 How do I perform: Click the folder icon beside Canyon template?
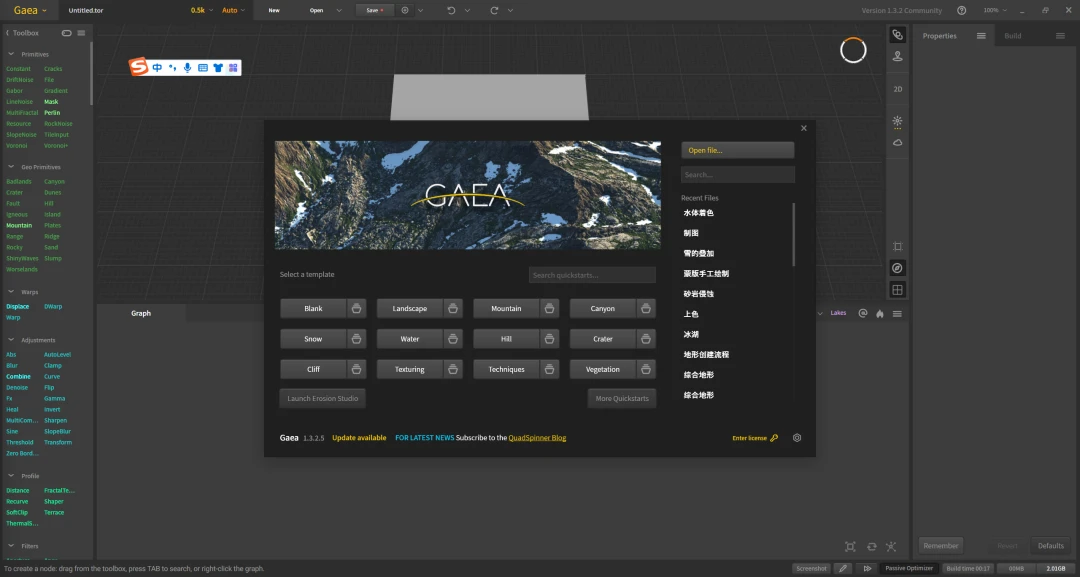(645, 308)
